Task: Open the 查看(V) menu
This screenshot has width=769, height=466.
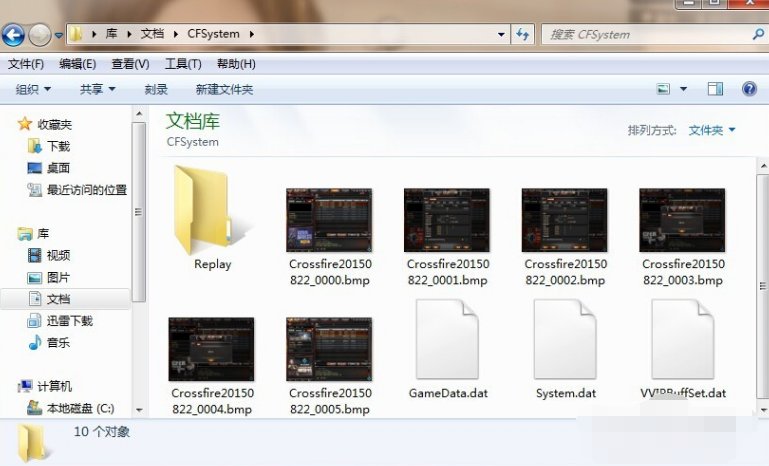Action: [130, 64]
